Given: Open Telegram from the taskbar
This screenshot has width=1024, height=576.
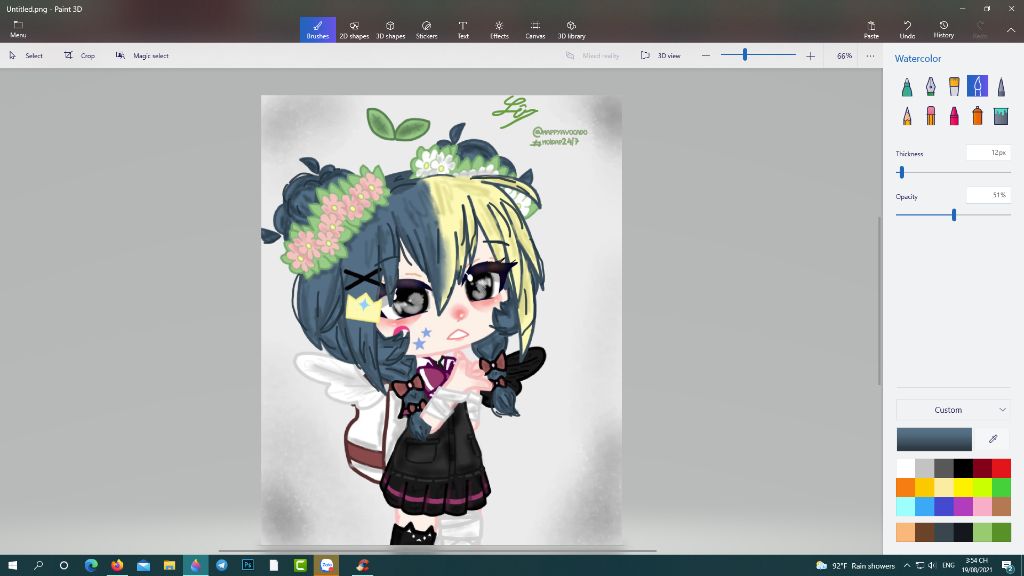Looking at the screenshot, I should coord(221,566).
